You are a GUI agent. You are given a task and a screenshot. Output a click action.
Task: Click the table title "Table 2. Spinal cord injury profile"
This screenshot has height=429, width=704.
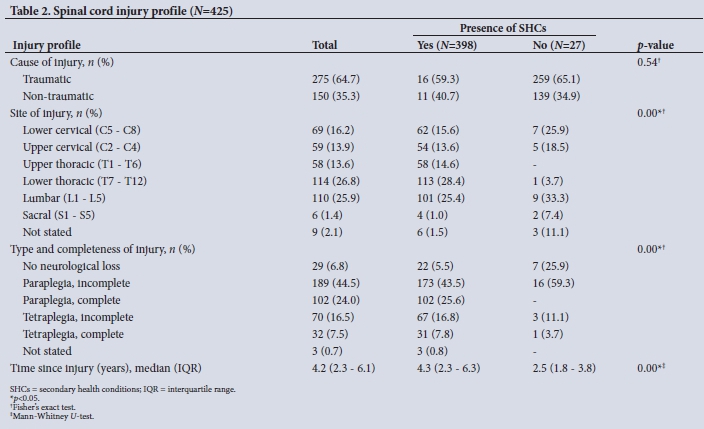tap(118, 10)
